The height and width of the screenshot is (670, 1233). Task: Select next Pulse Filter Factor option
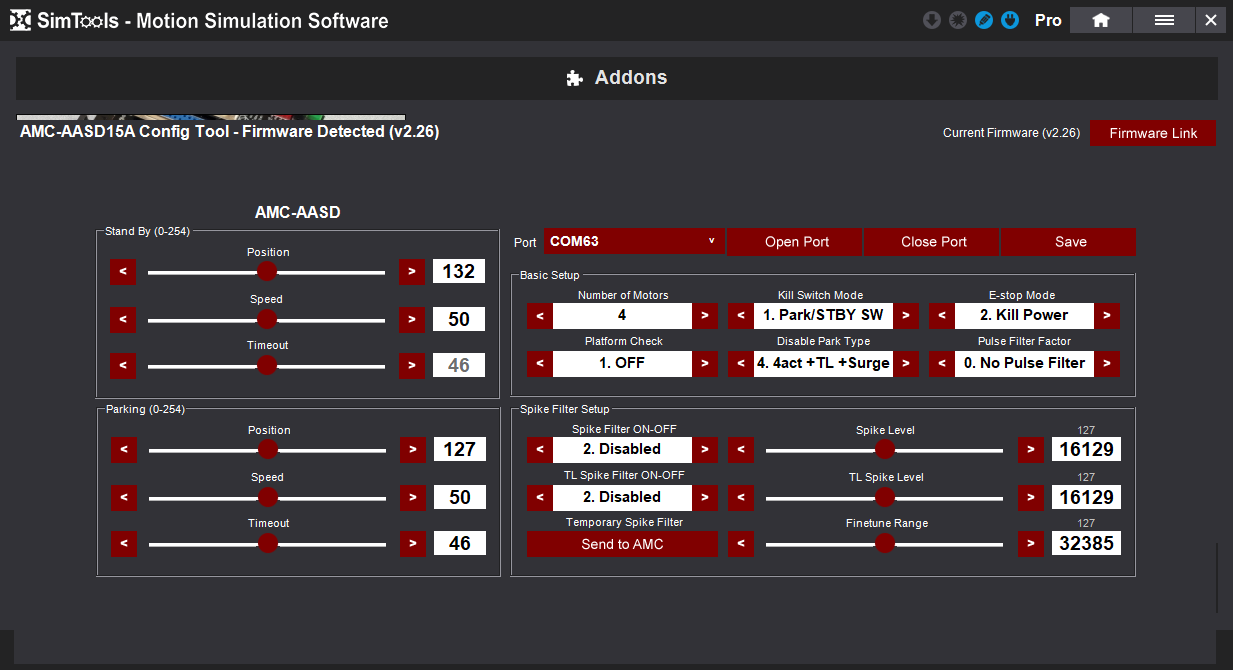[1107, 364]
